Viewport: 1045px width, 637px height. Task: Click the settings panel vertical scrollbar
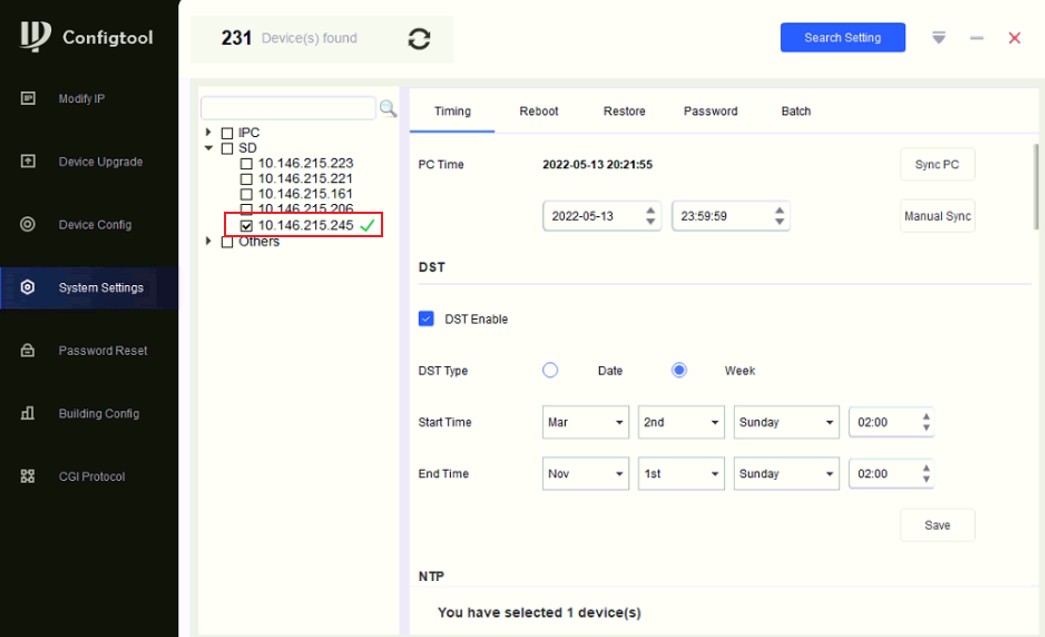1036,187
